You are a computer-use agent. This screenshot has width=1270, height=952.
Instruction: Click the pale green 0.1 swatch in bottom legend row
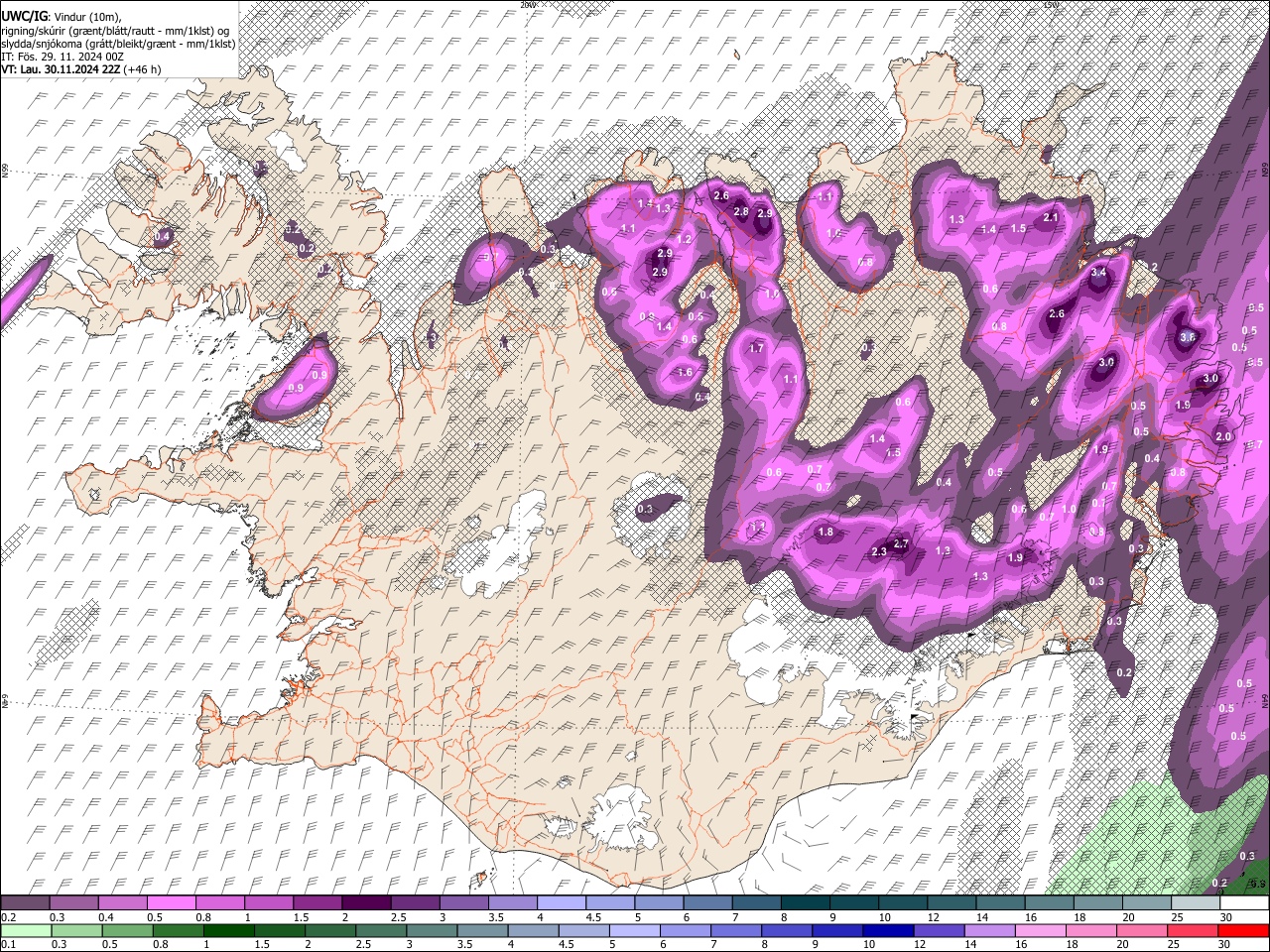[x=26, y=930]
